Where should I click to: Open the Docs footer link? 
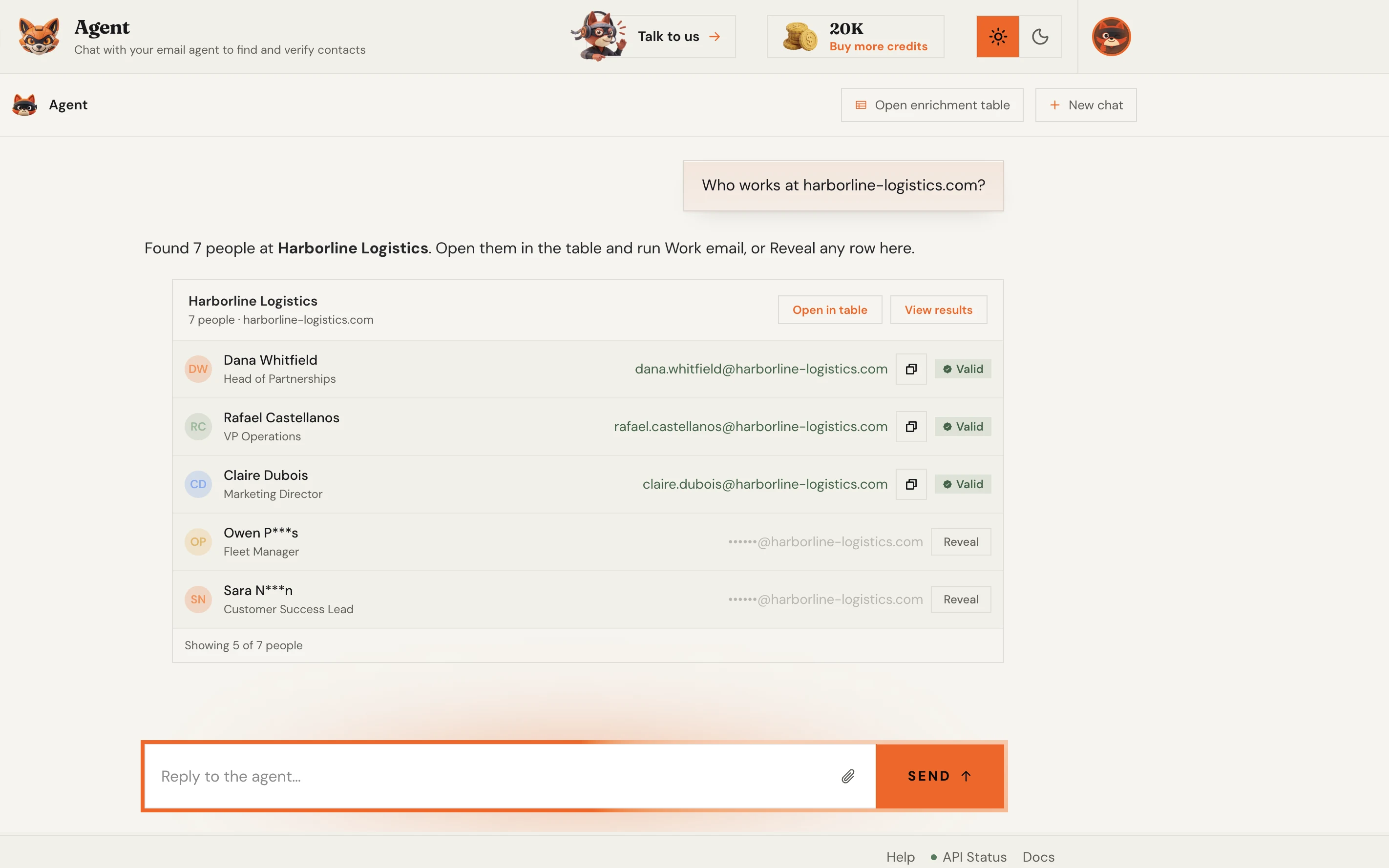1038,857
